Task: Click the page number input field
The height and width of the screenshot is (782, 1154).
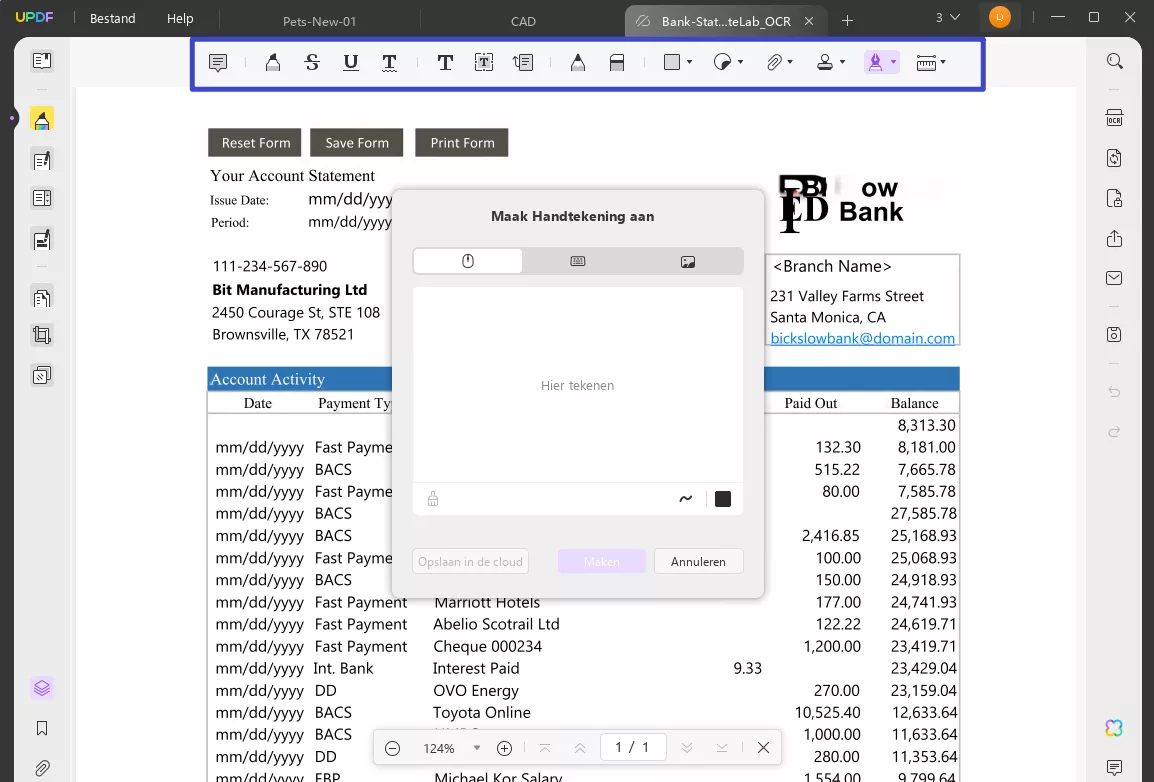Action: (633, 747)
